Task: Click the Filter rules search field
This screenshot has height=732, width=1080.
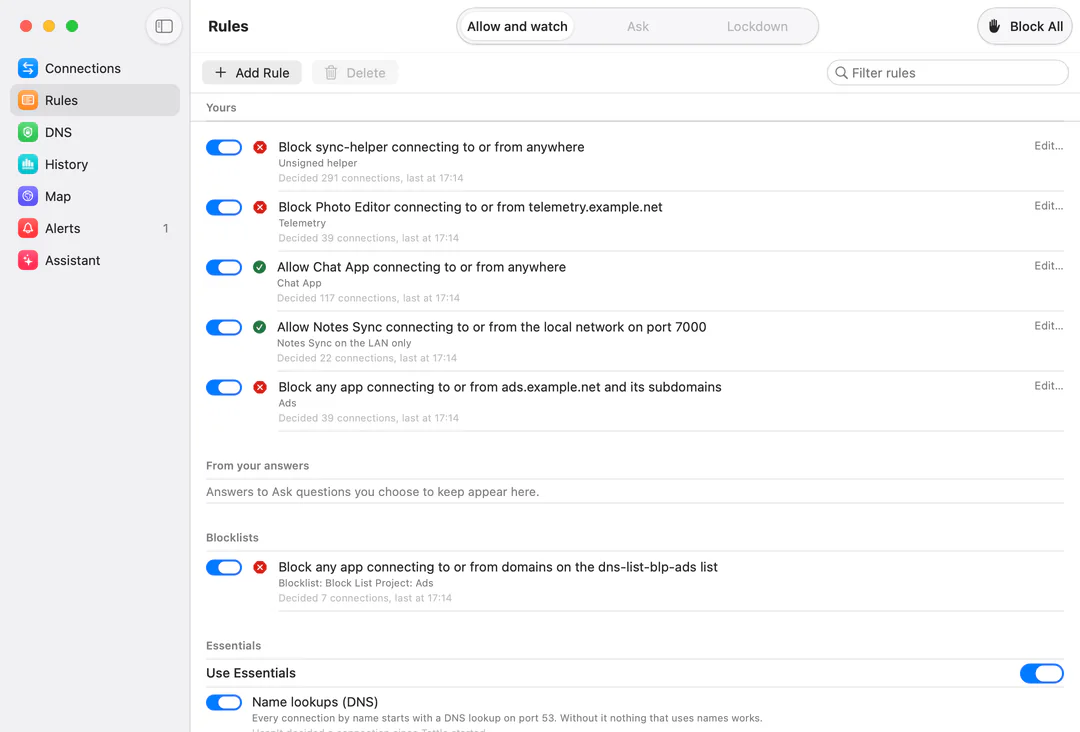Action: [x=948, y=73]
